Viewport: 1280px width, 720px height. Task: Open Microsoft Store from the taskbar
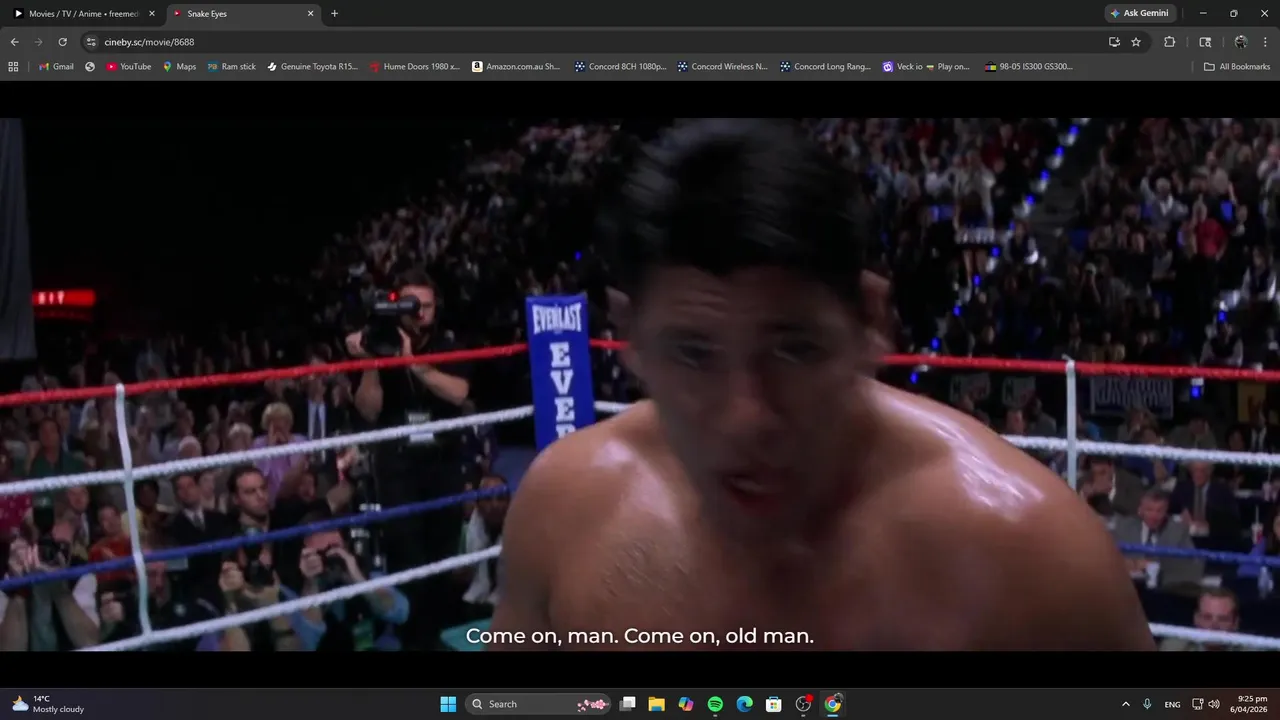[x=773, y=704]
